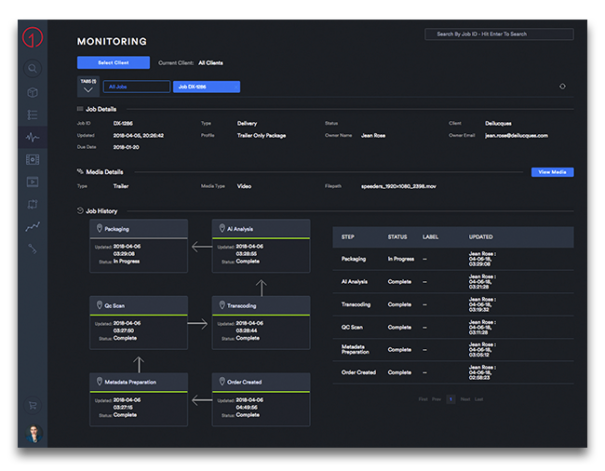This screenshot has width=605, height=471.
Task: Select the QC Scan row in the table
Action: [453, 327]
